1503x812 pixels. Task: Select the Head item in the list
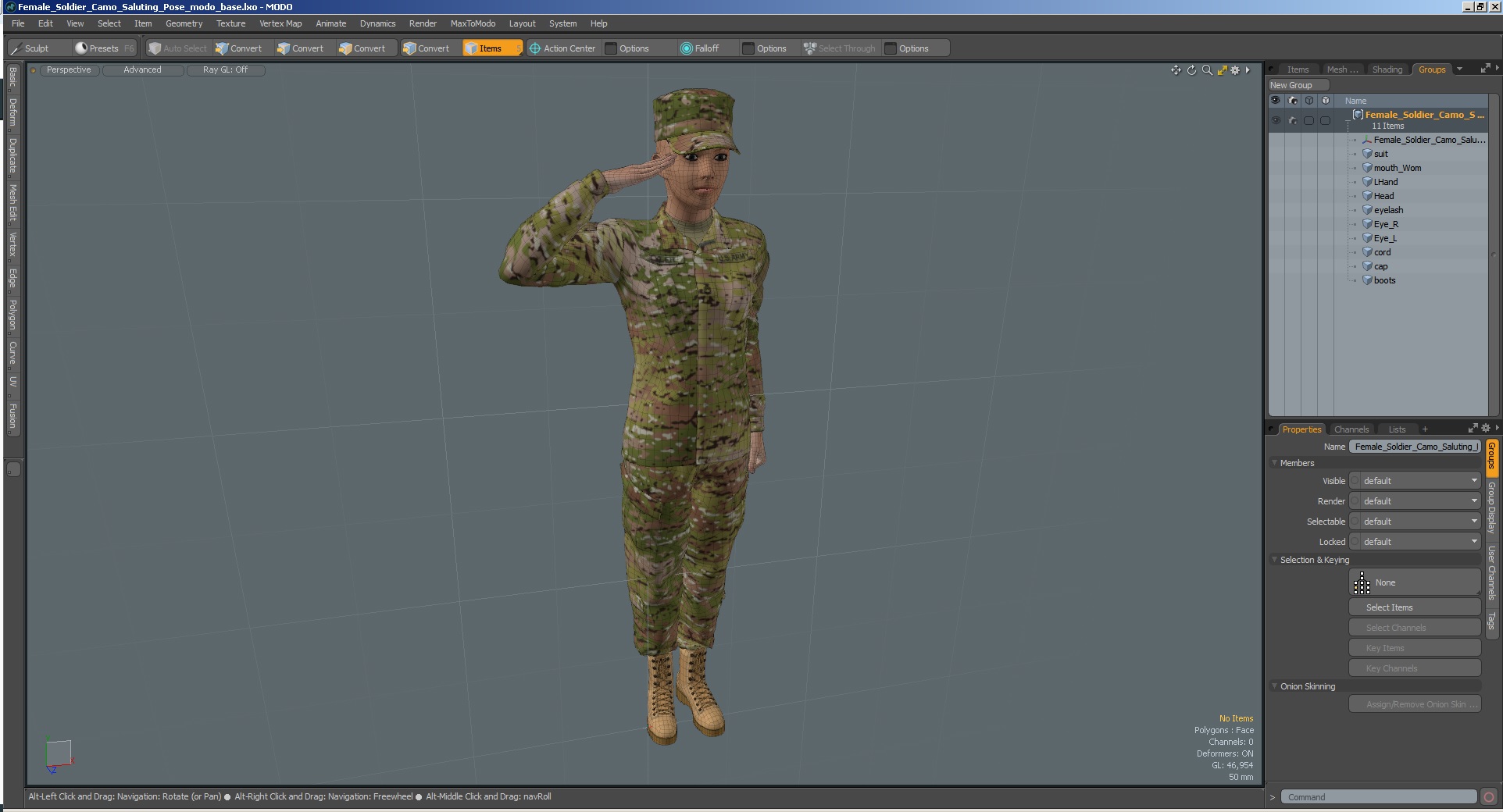(x=1383, y=196)
